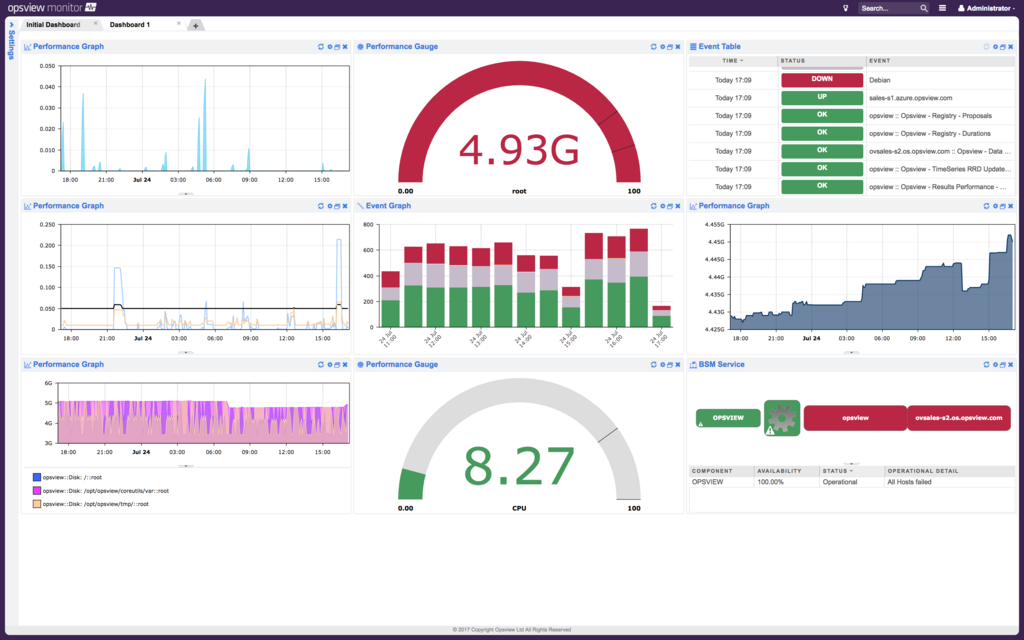This screenshot has width=1024, height=640.
Task: Toggle the legend entry for opsview Disk /::root
Action: coord(70,478)
